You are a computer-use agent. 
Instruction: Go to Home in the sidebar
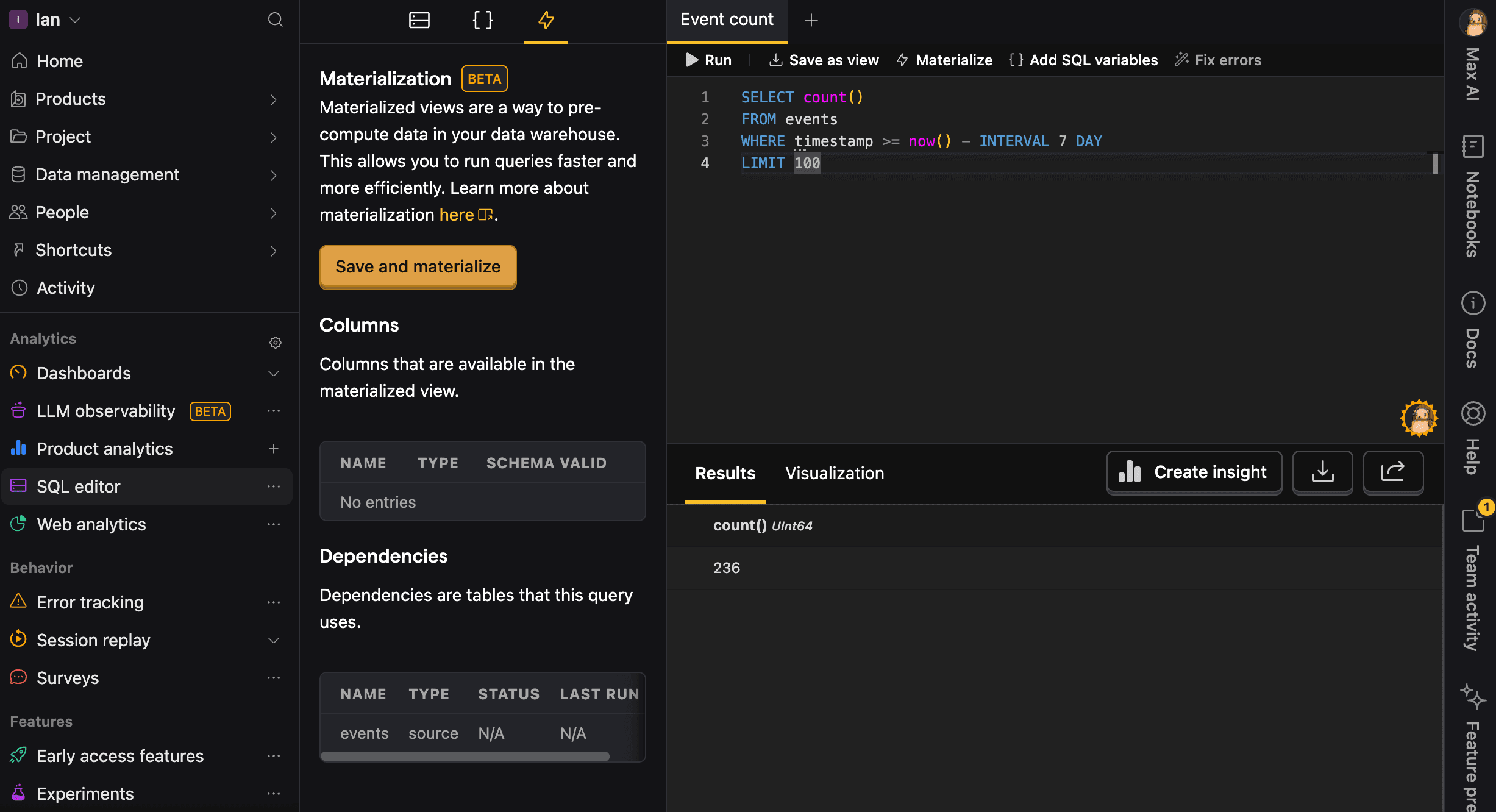59,61
